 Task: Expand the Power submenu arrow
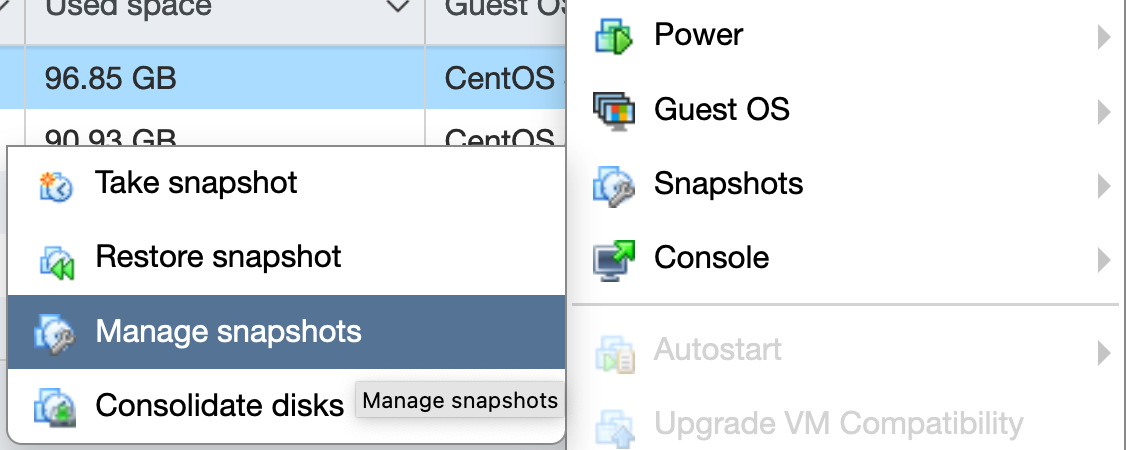[x=1103, y=37]
